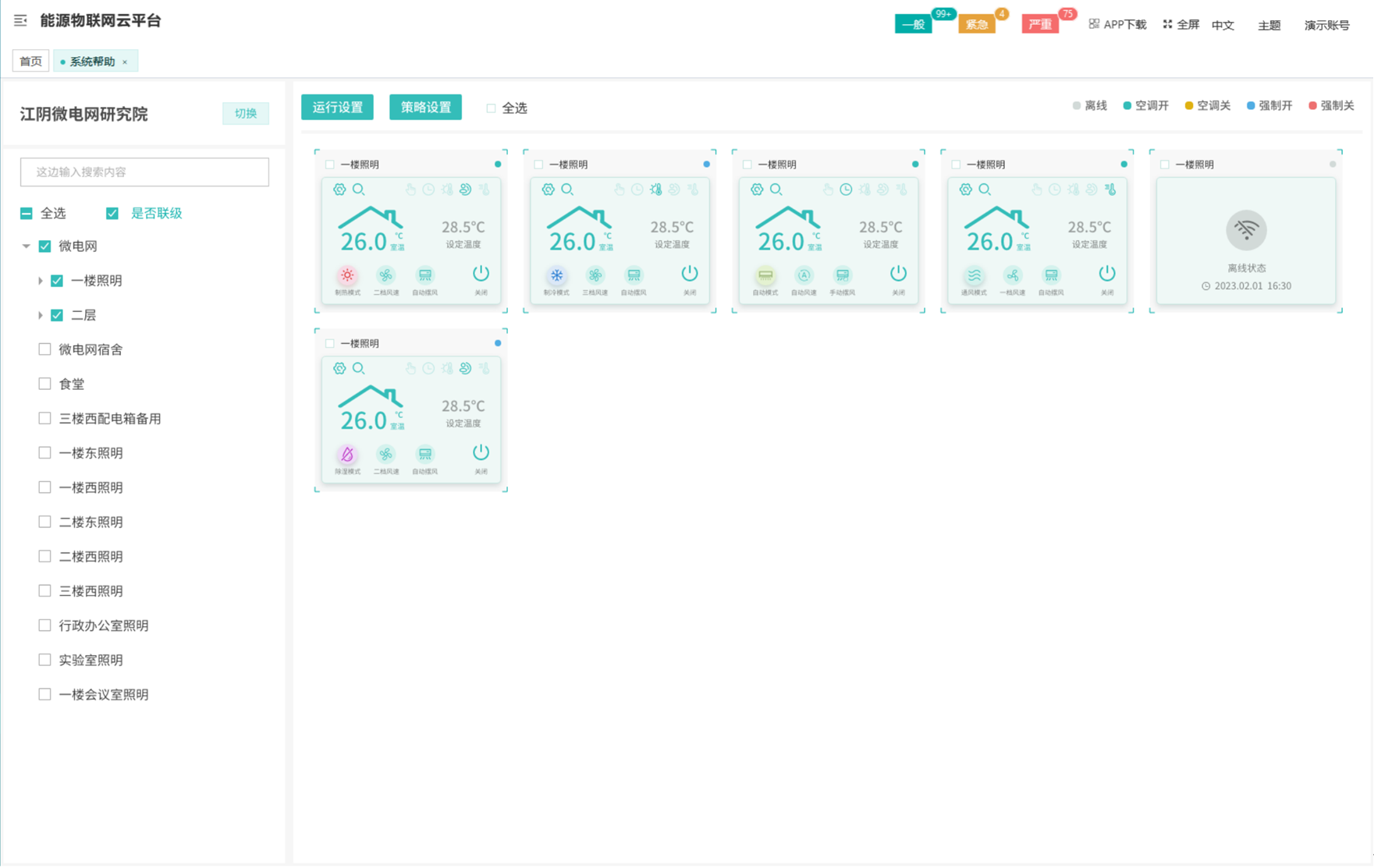1374x868 pixels.
Task: Click the APP下载 download link
Action: click(1117, 24)
